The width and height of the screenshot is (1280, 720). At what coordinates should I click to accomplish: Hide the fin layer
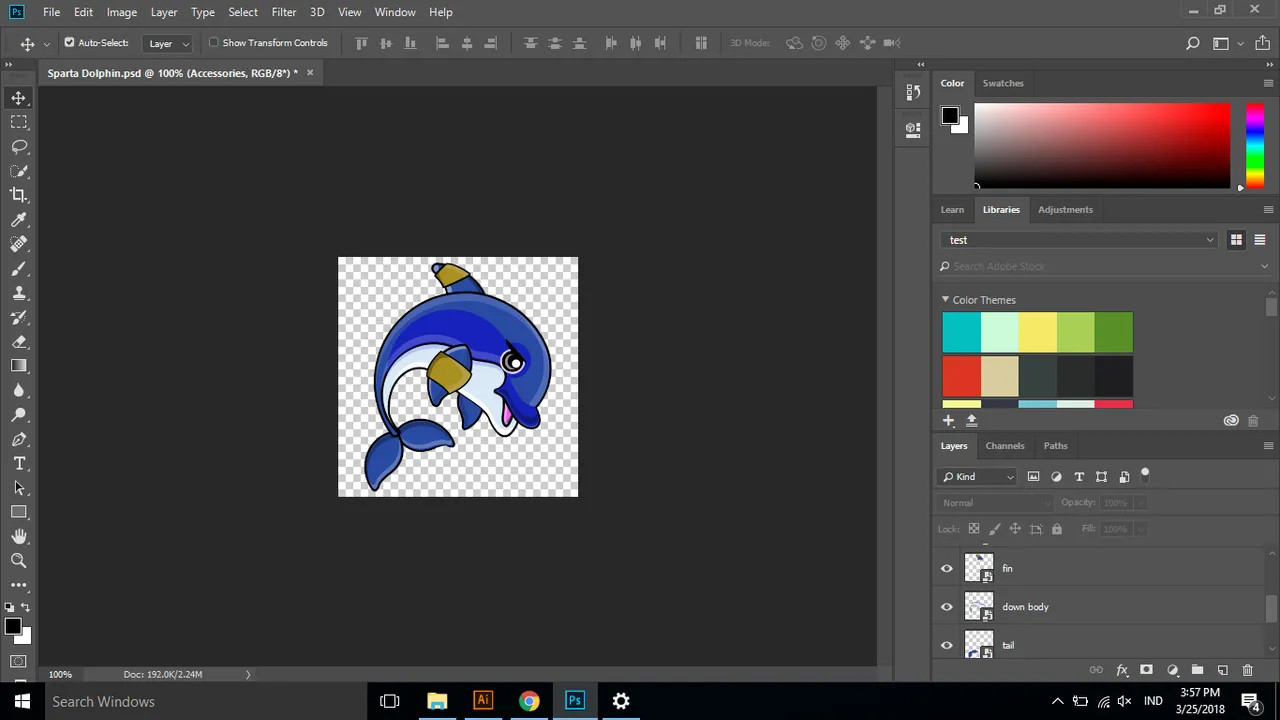tap(947, 569)
